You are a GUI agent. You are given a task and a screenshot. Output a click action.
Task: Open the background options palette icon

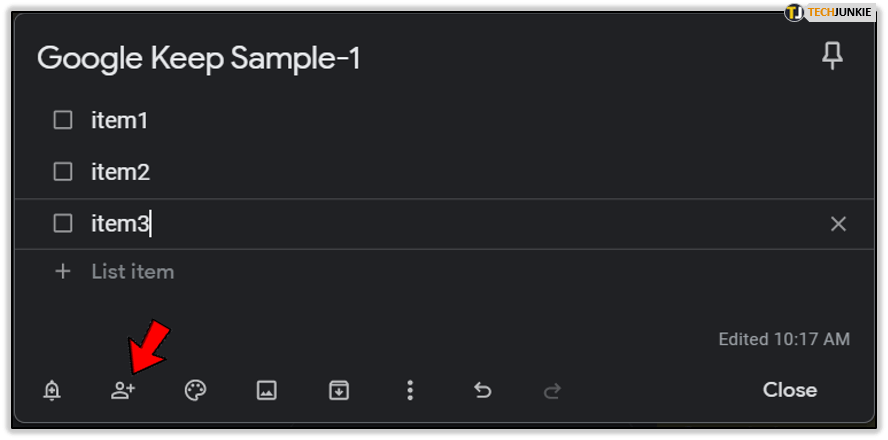pyautogui.click(x=195, y=390)
